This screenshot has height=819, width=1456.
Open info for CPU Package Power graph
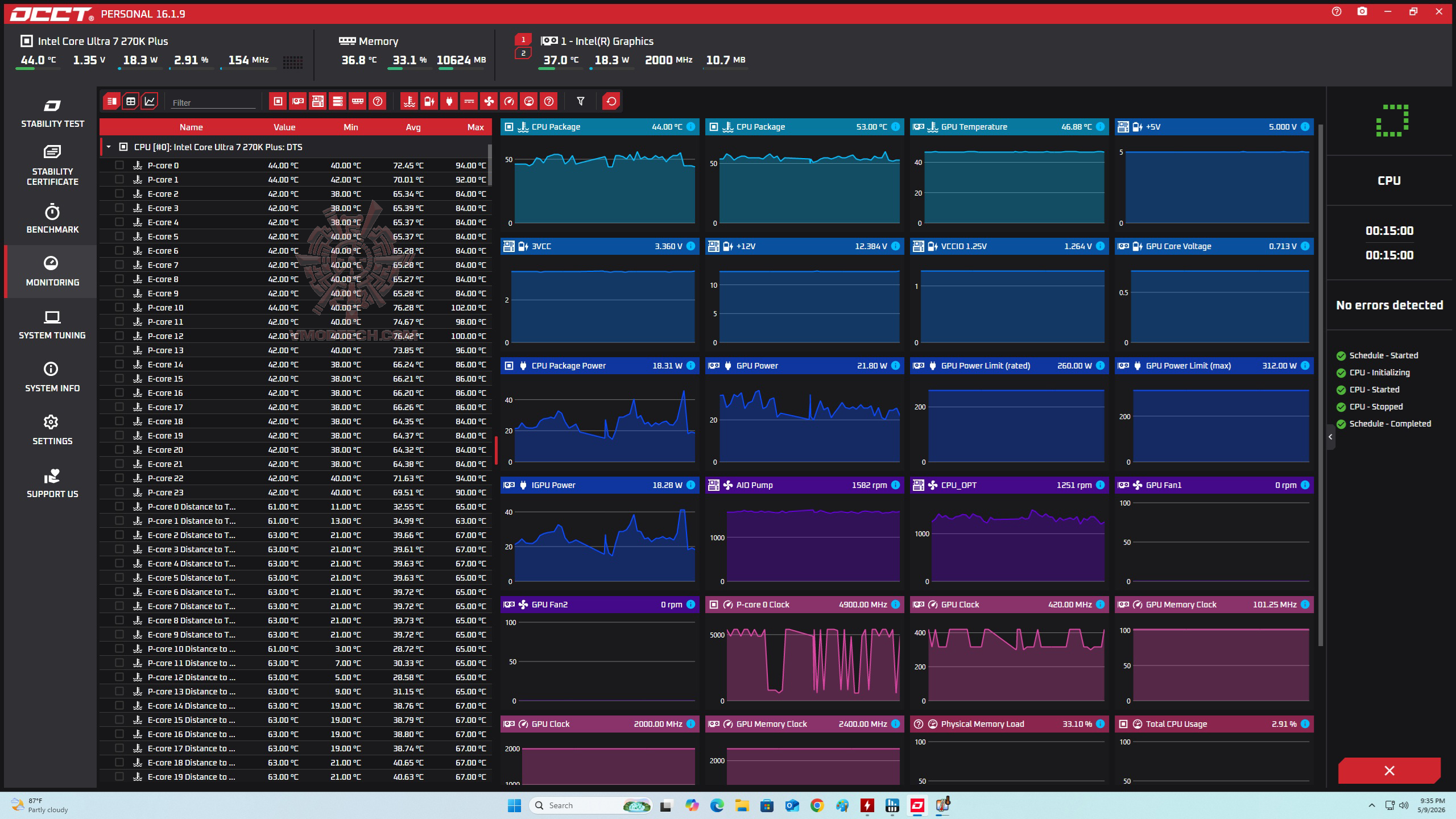pos(690,366)
